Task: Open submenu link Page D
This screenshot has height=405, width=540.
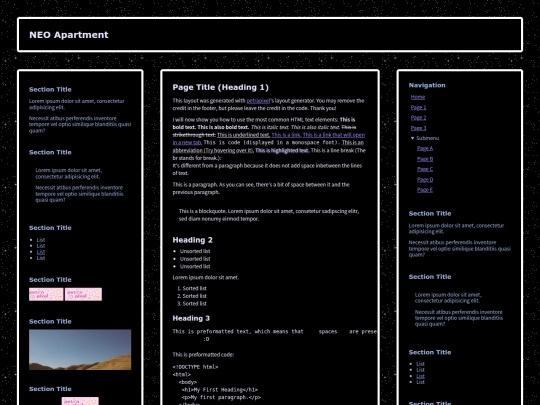Action: point(425,179)
